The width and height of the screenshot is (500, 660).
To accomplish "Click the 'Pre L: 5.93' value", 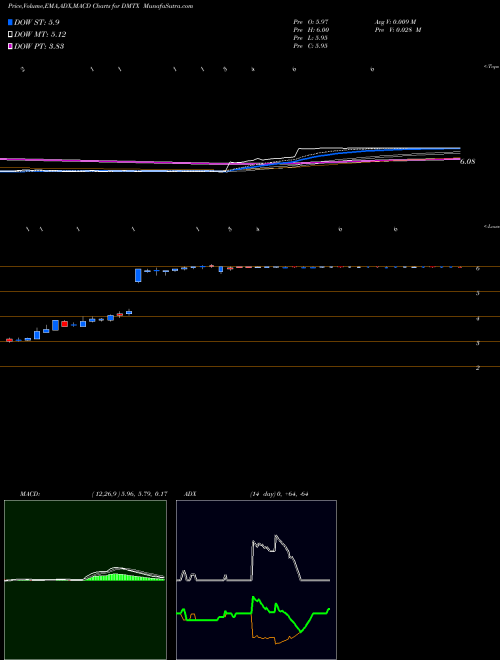I will (x=311, y=38).
